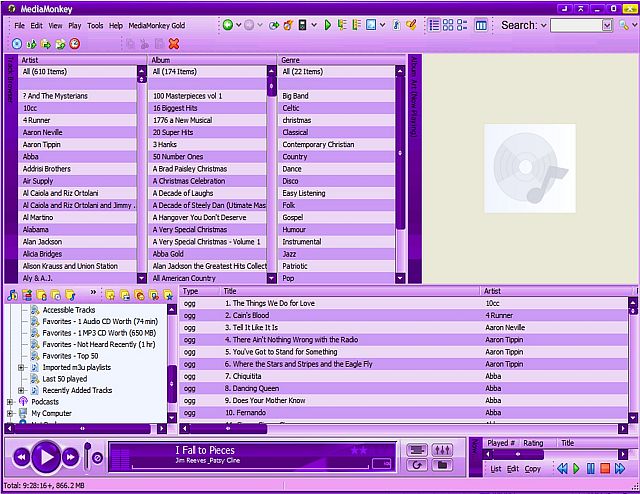Viewport: 640px width, 494px height.
Task: Toggle the player visualization display button
Action: (x=417, y=450)
